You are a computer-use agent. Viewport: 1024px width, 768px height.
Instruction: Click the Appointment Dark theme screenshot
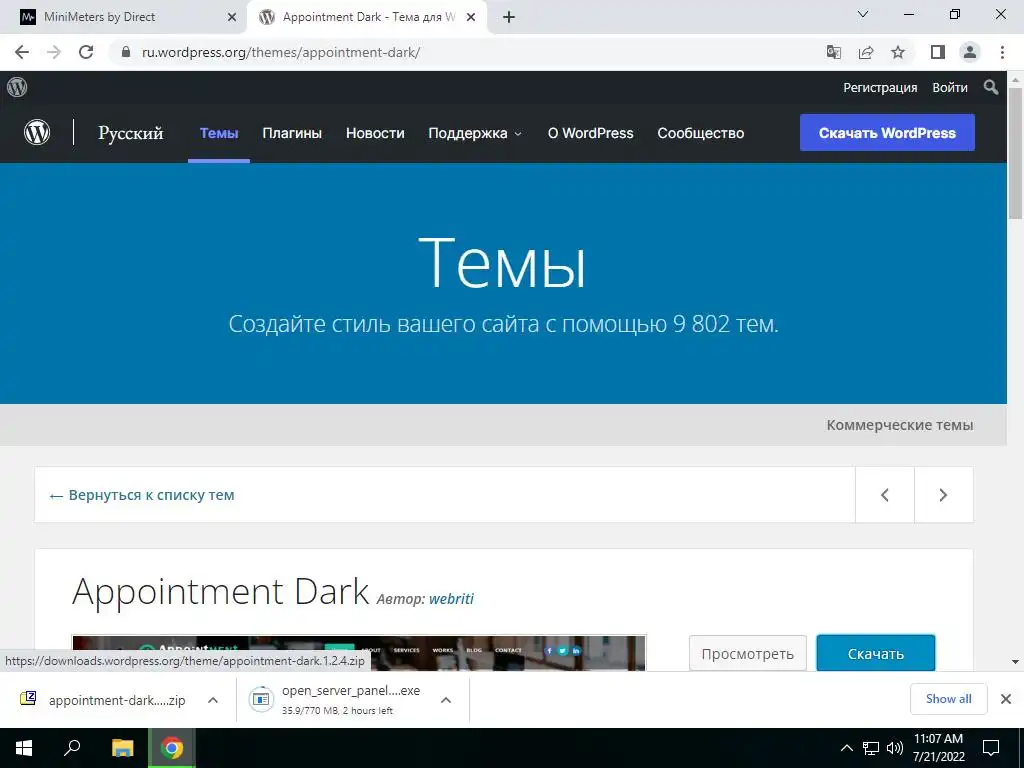point(359,652)
